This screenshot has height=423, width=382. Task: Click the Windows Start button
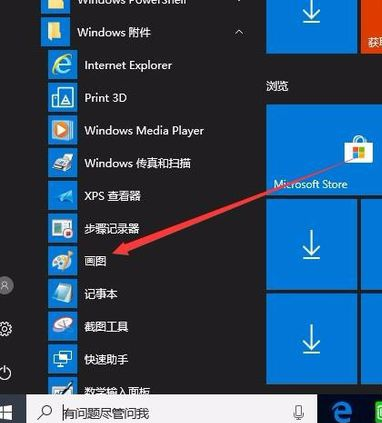point(6,413)
